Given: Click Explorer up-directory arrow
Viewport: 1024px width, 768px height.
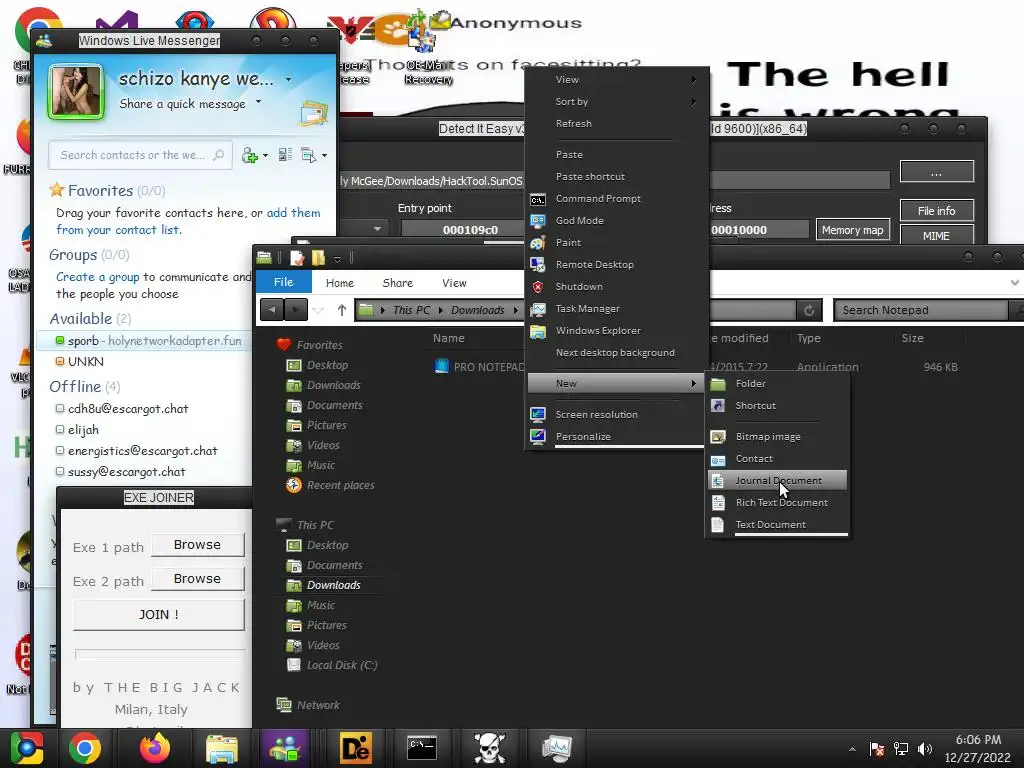Looking at the screenshot, I should click(342, 310).
